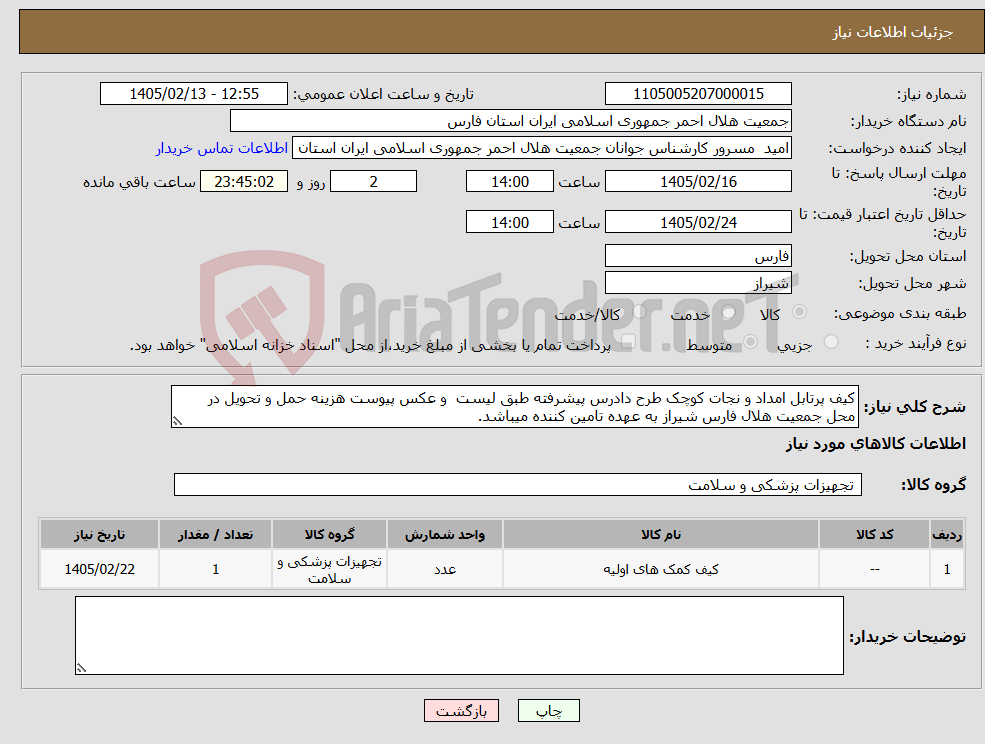The image size is (985, 744).
Task: Click the general need description text area
Action: 514,407
